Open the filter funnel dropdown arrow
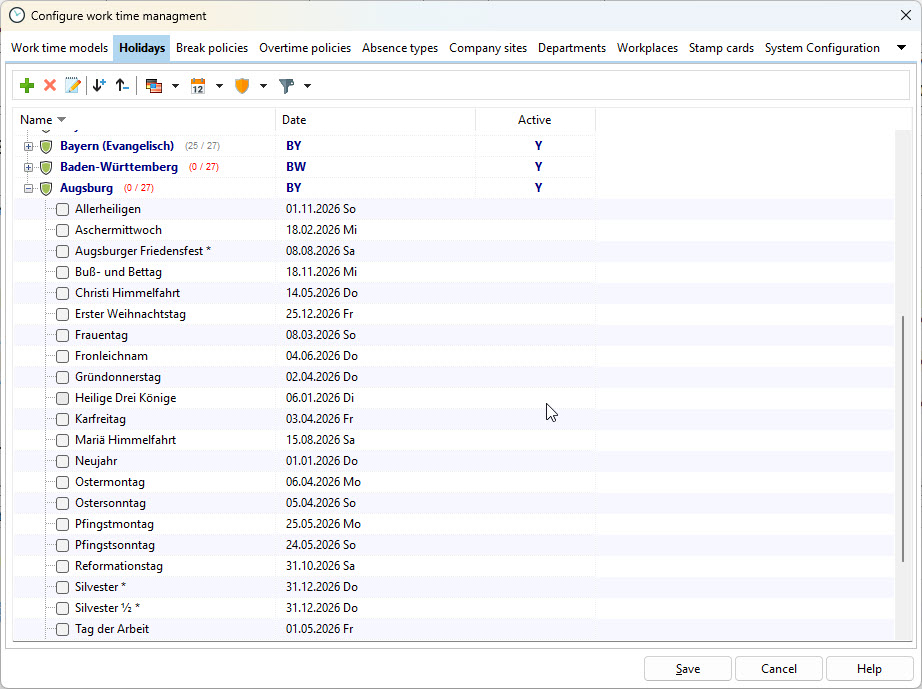This screenshot has height=689, width=922. tap(307, 86)
